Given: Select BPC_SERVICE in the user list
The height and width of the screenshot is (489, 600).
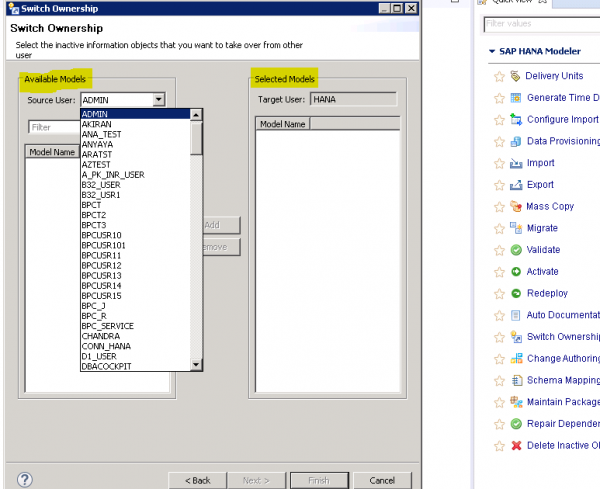Looking at the screenshot, I should (x=135, y=326).
